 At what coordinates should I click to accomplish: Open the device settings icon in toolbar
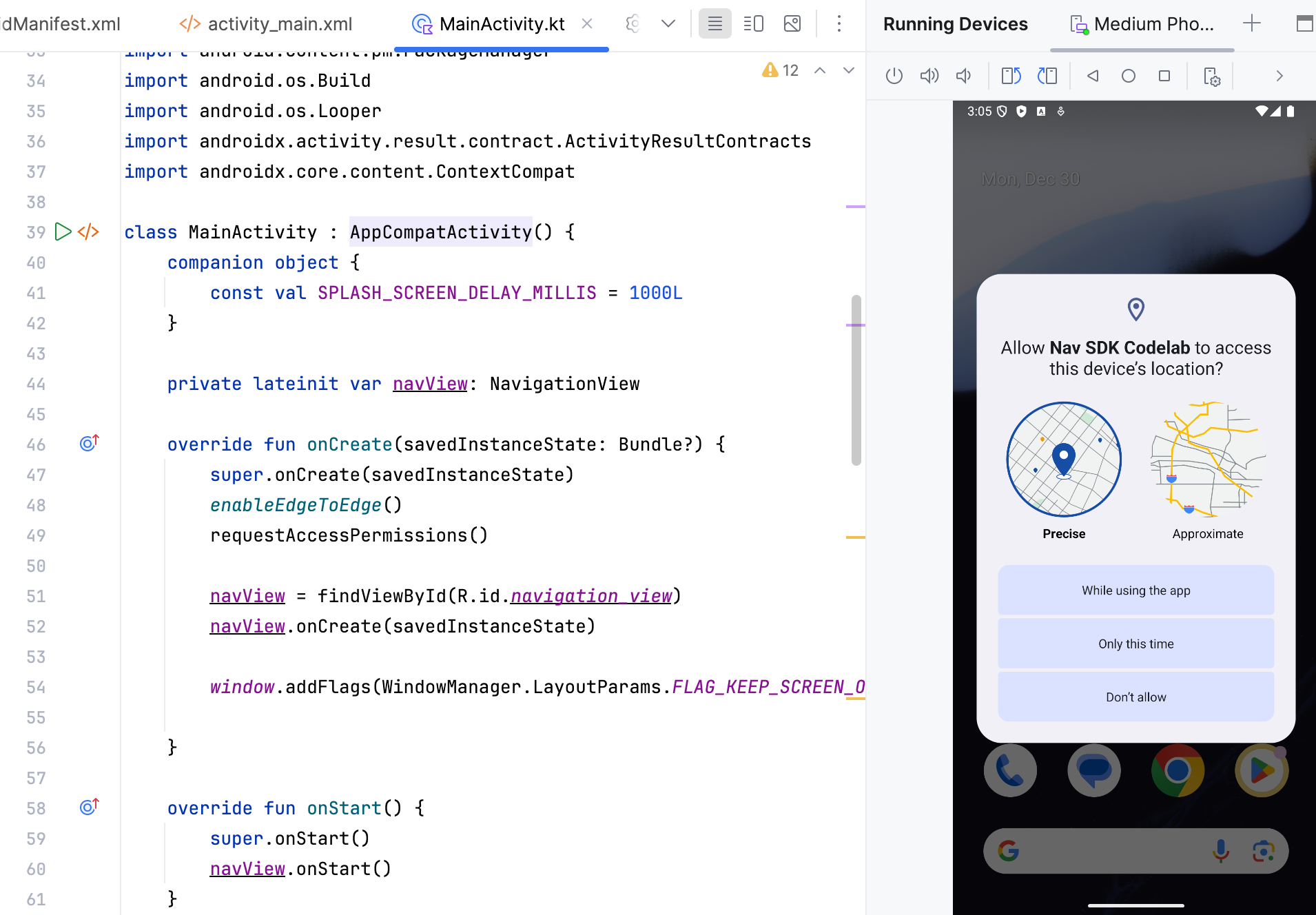pyautogui.click(x=1213, y=76)
